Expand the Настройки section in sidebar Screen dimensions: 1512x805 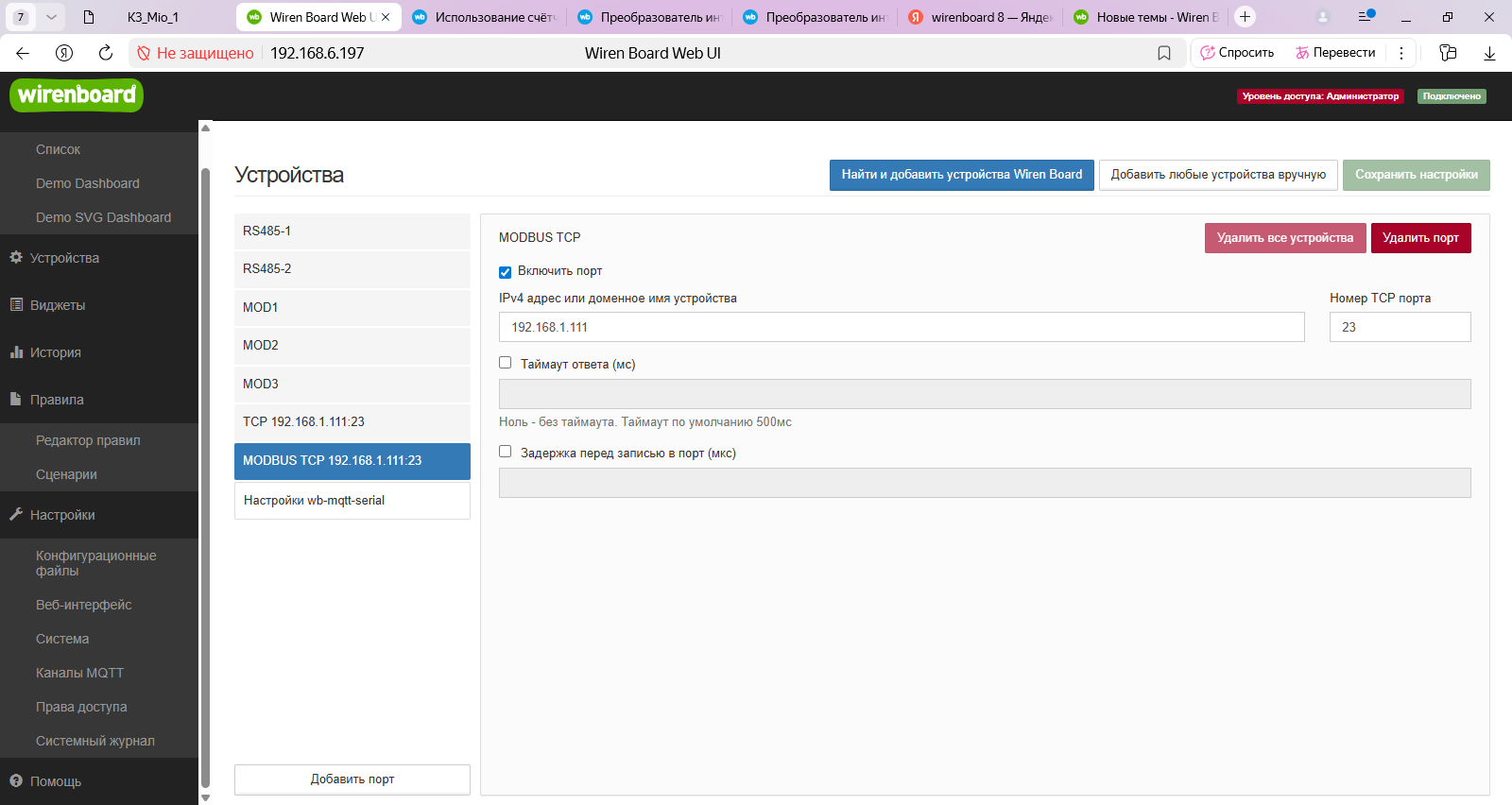click(62, 515)
